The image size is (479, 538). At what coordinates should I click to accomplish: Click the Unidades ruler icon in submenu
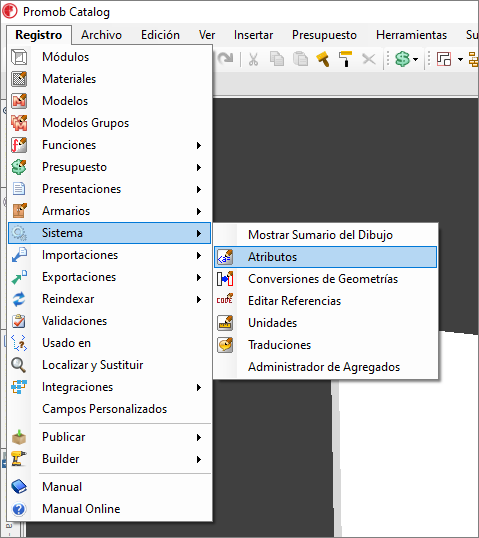[x=225, y=323]
